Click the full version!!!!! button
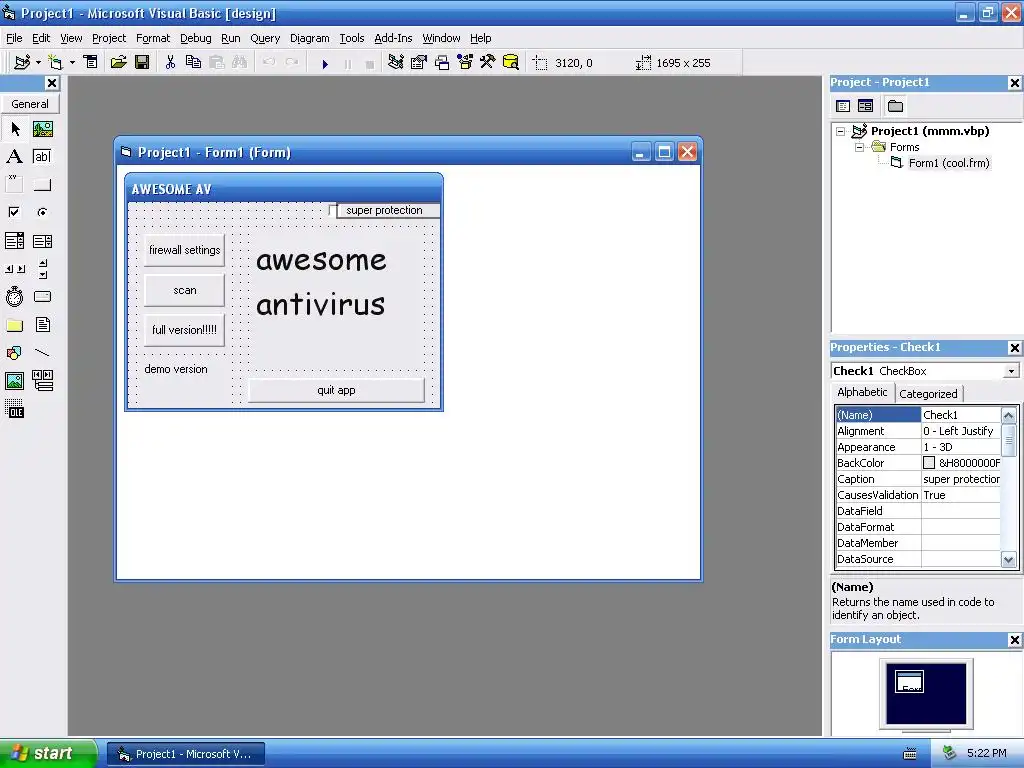The height and width of the screenshot is (768, 1024). click(184, 330)
